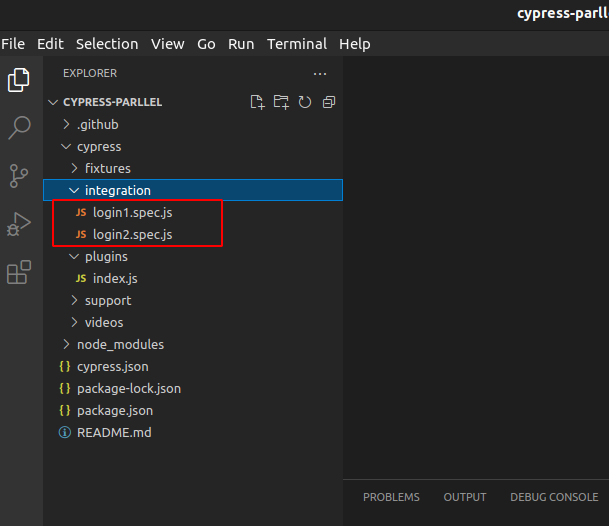Open the Go menu
This screenshot has height=526, width=609.
pyautogui.click(x=206, y=44)
